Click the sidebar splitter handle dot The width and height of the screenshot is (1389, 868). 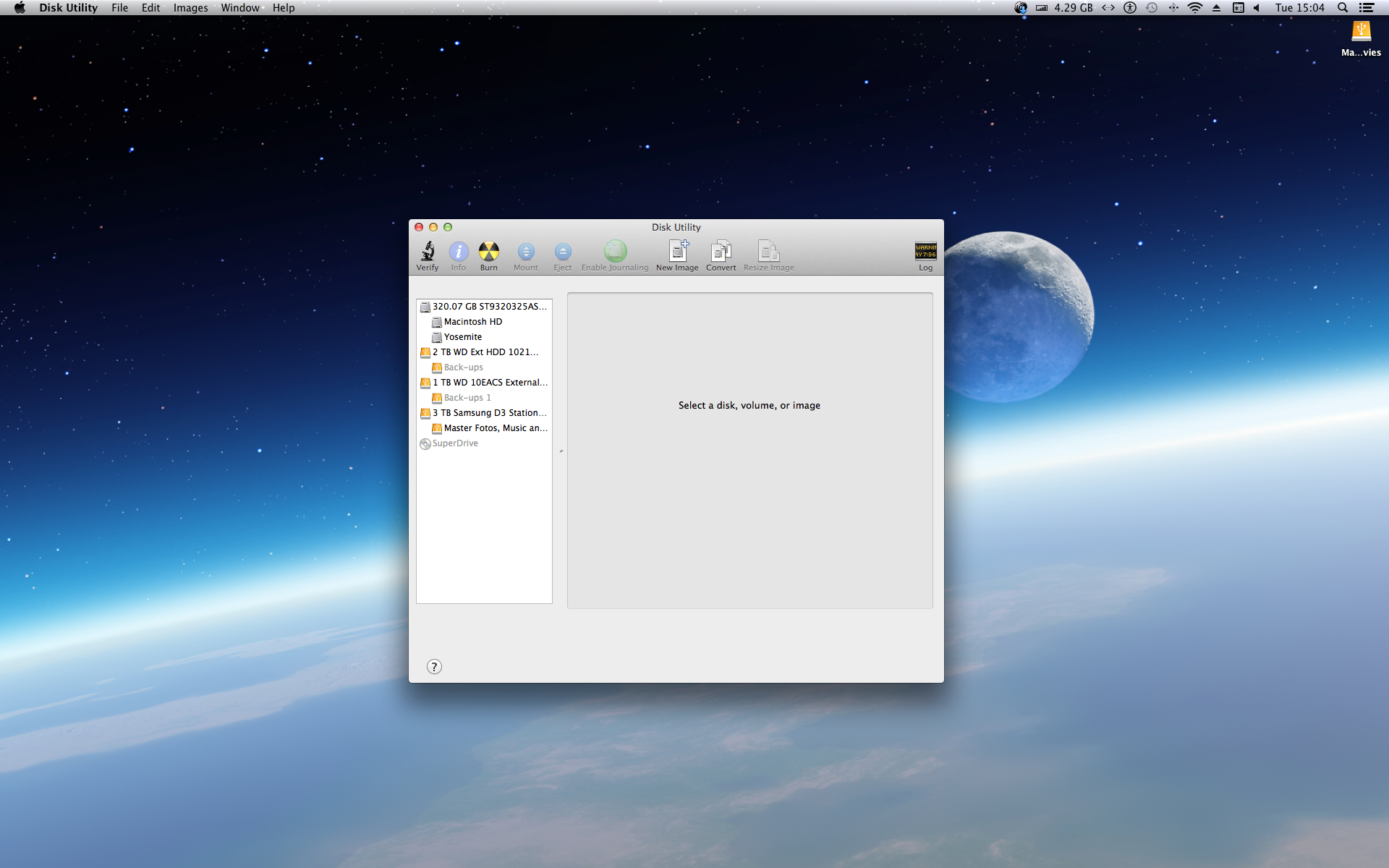561,451
